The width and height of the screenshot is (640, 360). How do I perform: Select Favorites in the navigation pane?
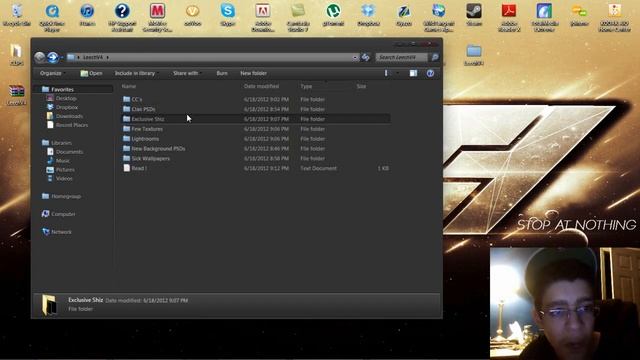[62, 89]
